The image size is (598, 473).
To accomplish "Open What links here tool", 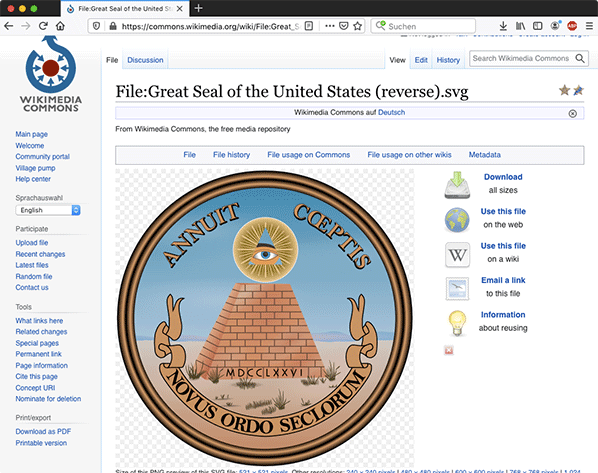I will click(x=39, y=320).
